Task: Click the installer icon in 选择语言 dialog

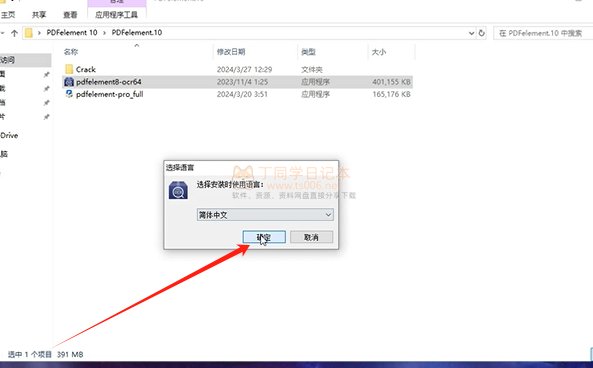Action: click(178, 190)
